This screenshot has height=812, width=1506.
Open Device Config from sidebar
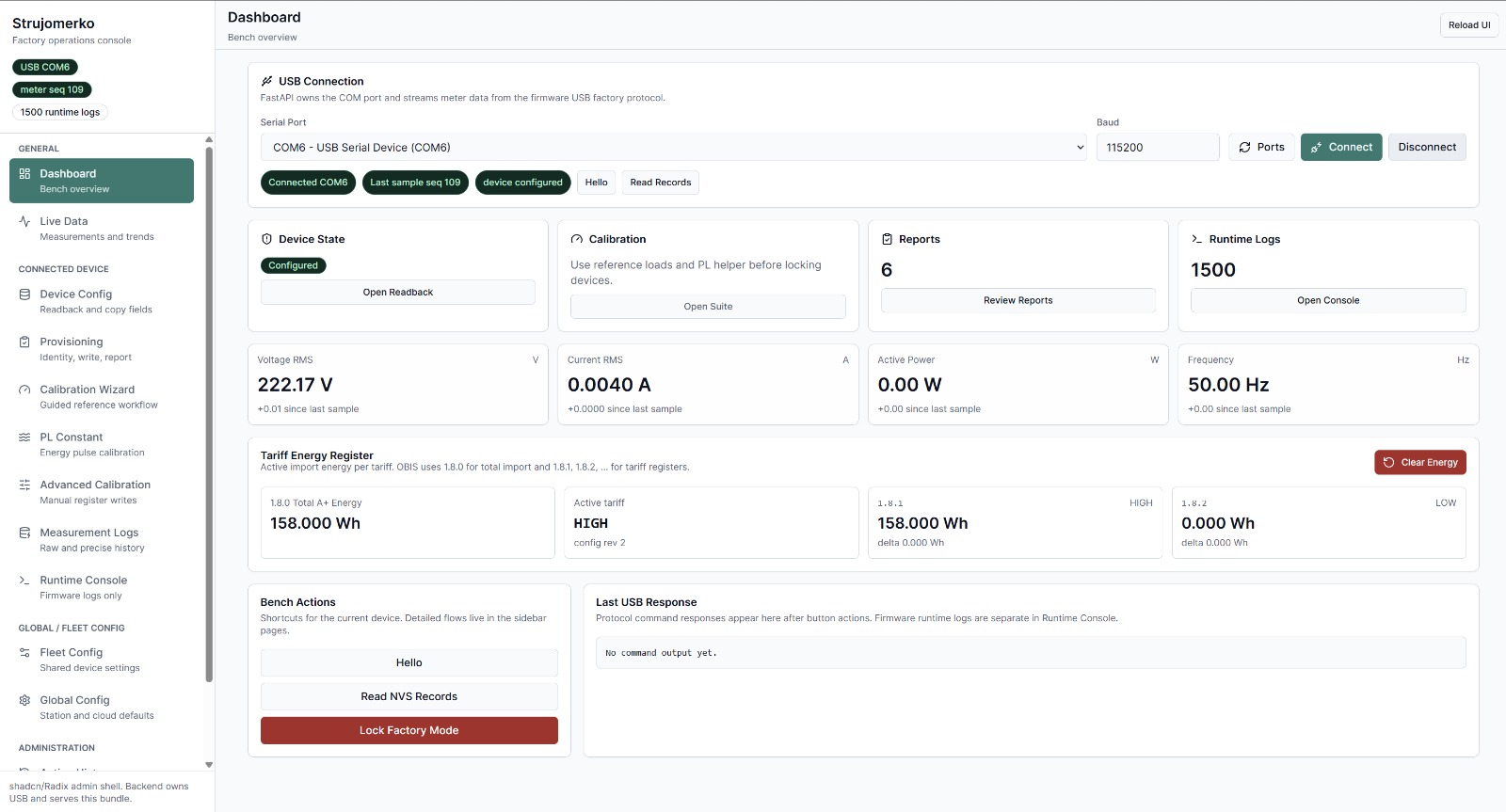pyautogui.click(x=102, y=301)
